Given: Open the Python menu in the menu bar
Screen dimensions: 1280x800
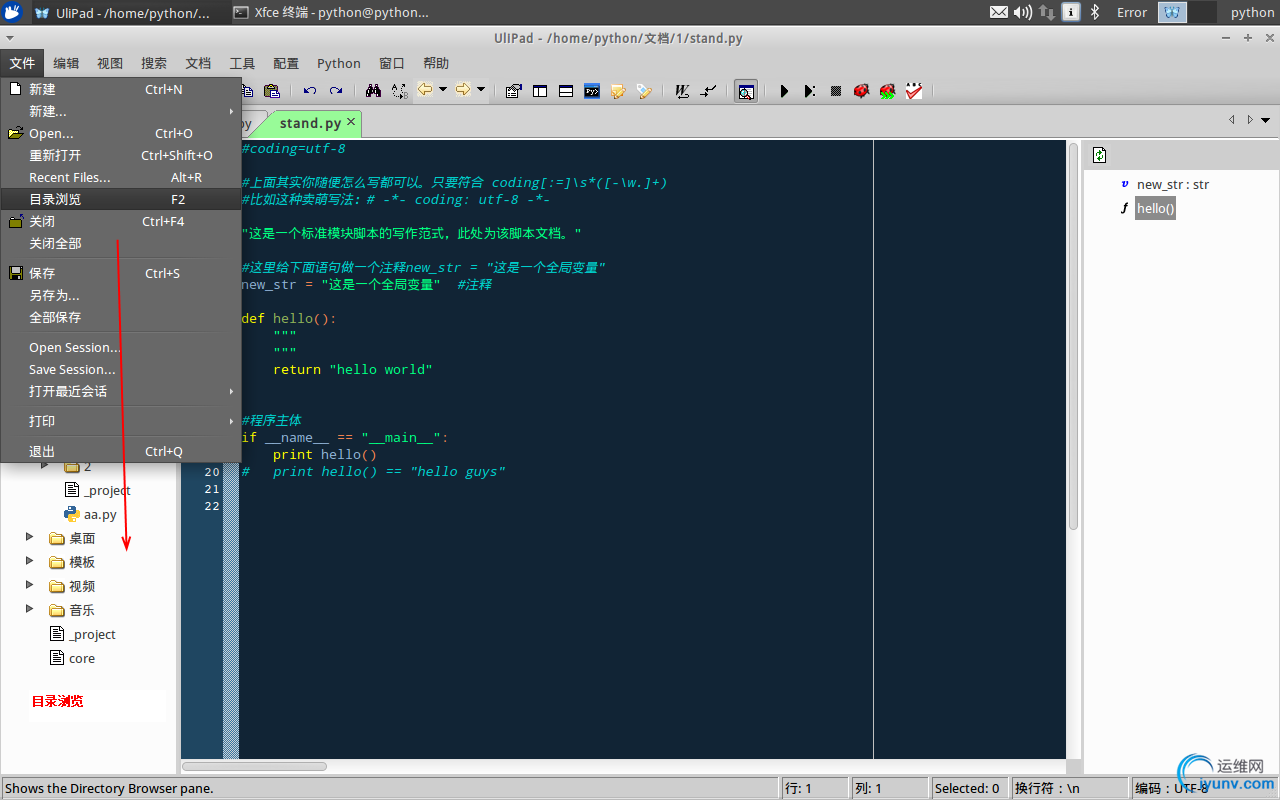Looking at the screenshot, I should pos(338,63).
